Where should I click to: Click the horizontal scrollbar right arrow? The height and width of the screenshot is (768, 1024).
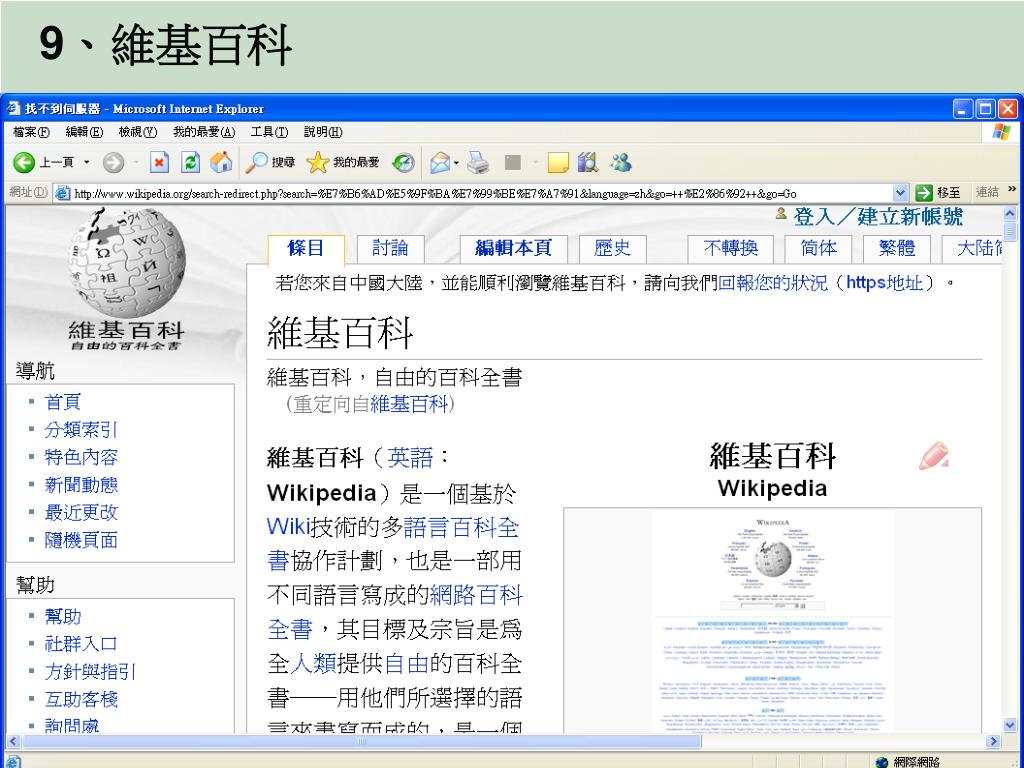click(x=993, y=741)
